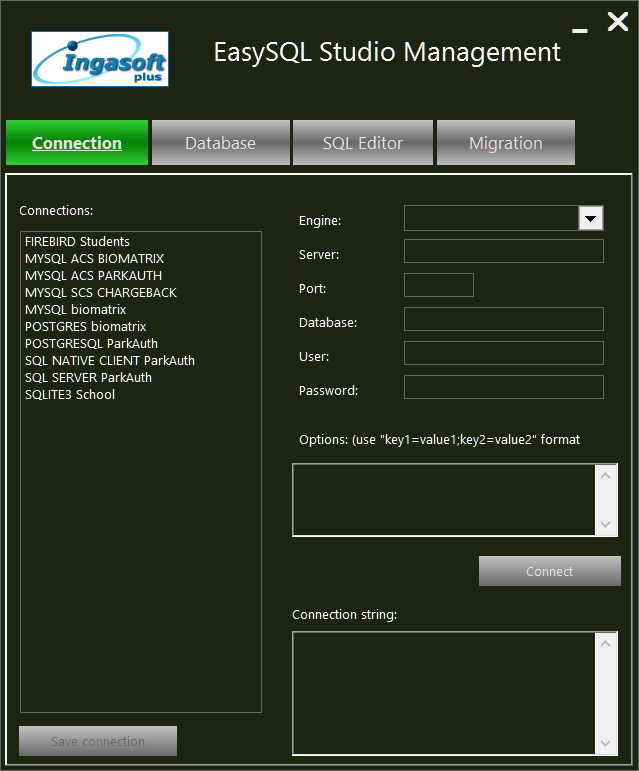Minimize the EasySQL Studio window
The height and width of the screenshot is (771, 639).
tap(580, 30)
